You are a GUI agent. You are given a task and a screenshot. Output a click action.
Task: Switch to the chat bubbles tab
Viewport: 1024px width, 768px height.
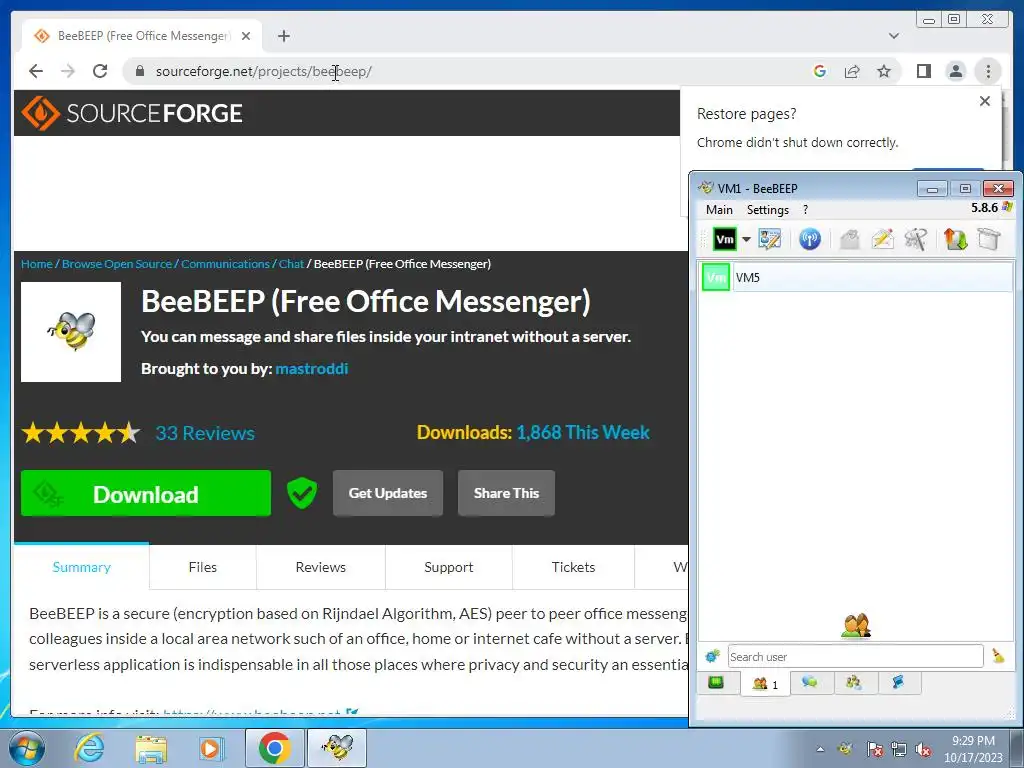point(810,683)
